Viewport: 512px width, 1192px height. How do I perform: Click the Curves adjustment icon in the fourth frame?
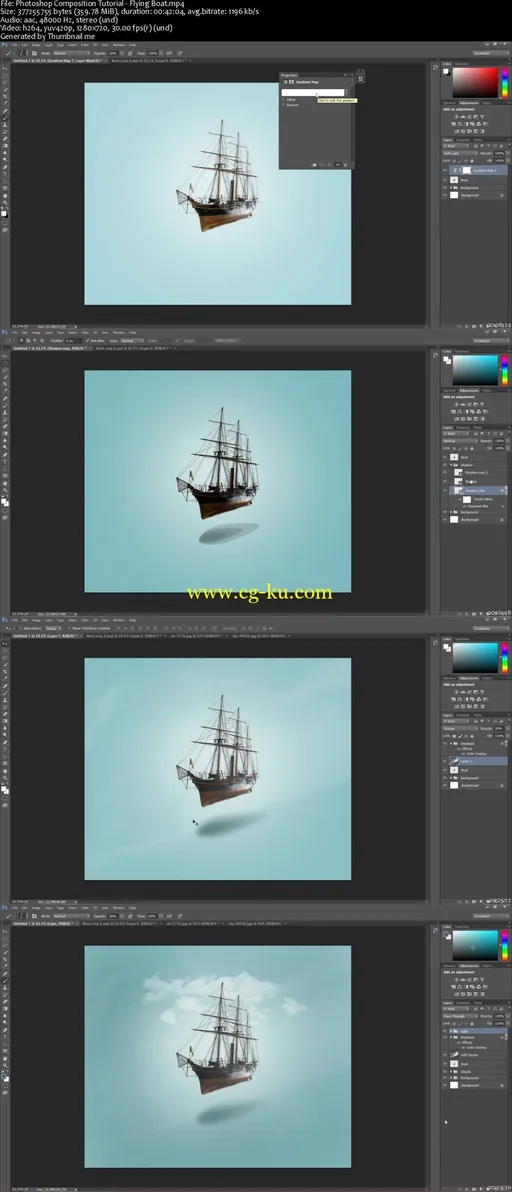pos(469,980)
